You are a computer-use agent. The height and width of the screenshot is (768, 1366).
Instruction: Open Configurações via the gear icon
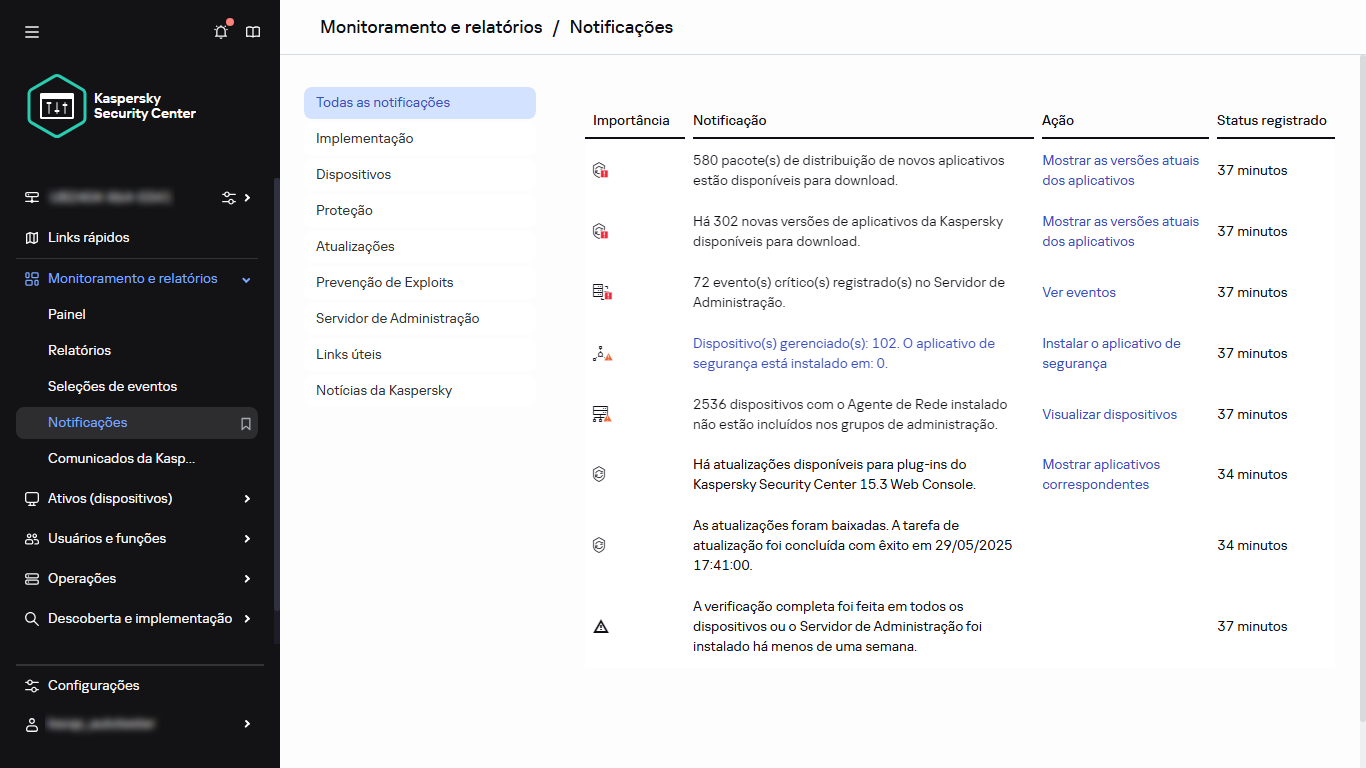tap(30, 685)
